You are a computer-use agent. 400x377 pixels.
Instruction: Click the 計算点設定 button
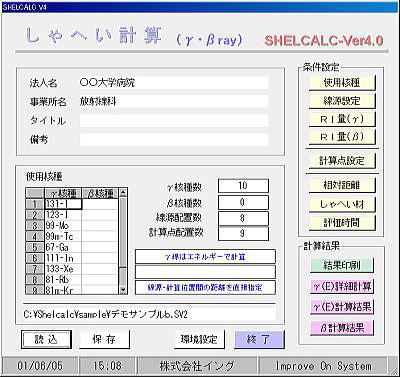(342, 161)
